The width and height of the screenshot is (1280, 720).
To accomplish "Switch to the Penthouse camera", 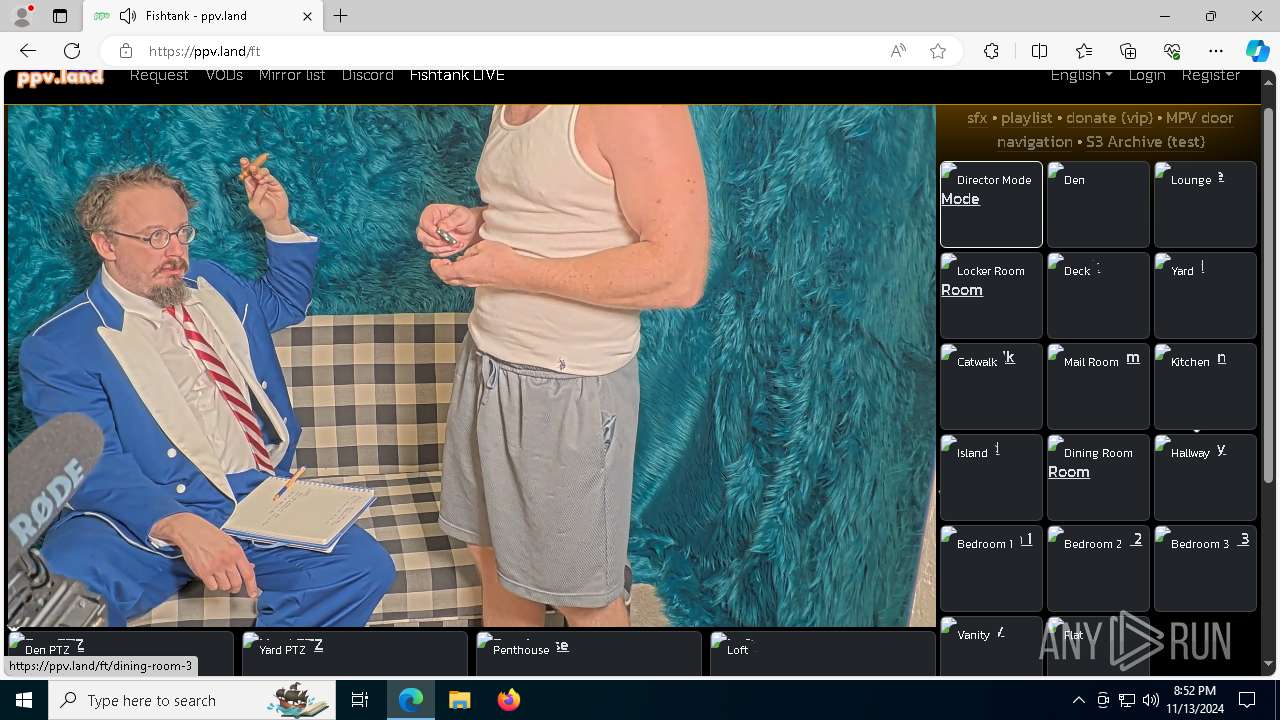I will [x=588, y=652].
